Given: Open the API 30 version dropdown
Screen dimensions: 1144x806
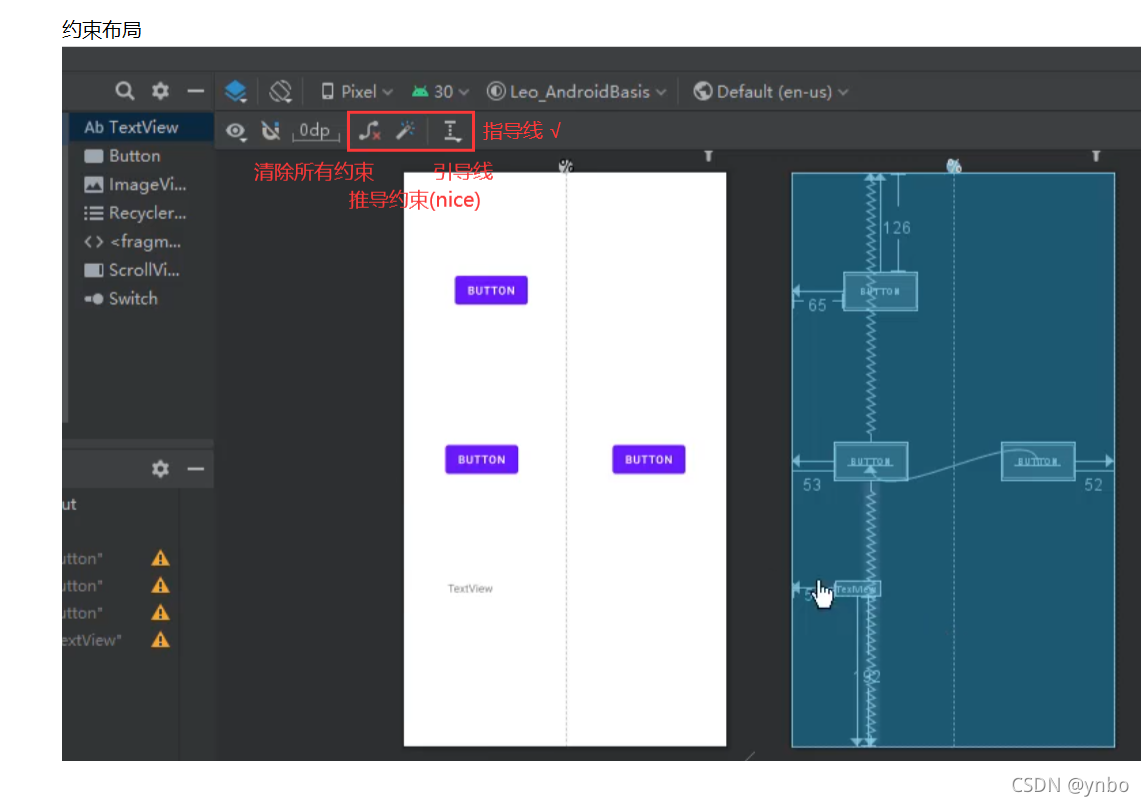Looking at the screenshot, I should coord(437,91).
